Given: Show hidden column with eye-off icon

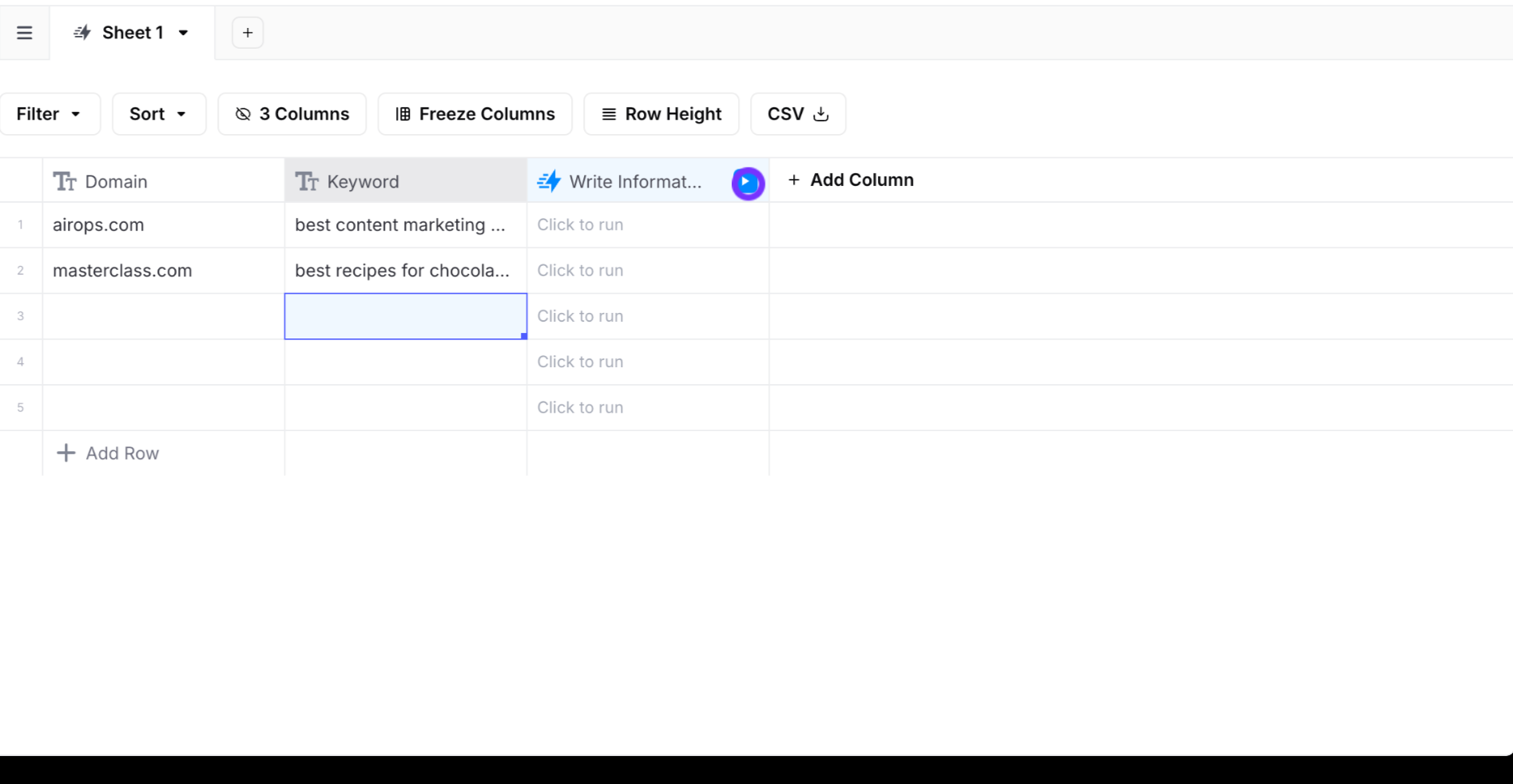Looking at the screenshot, I should pos(242,113).
